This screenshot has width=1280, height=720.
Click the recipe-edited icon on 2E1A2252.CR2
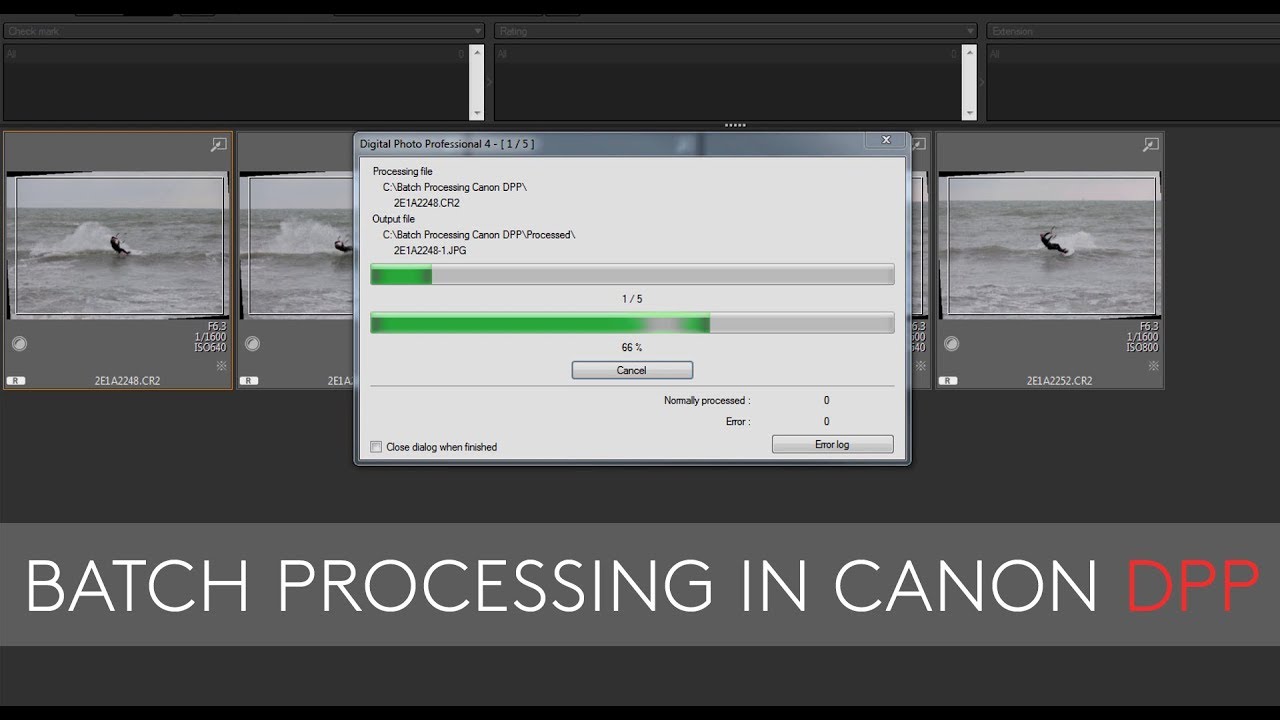tap(1153, 366)
